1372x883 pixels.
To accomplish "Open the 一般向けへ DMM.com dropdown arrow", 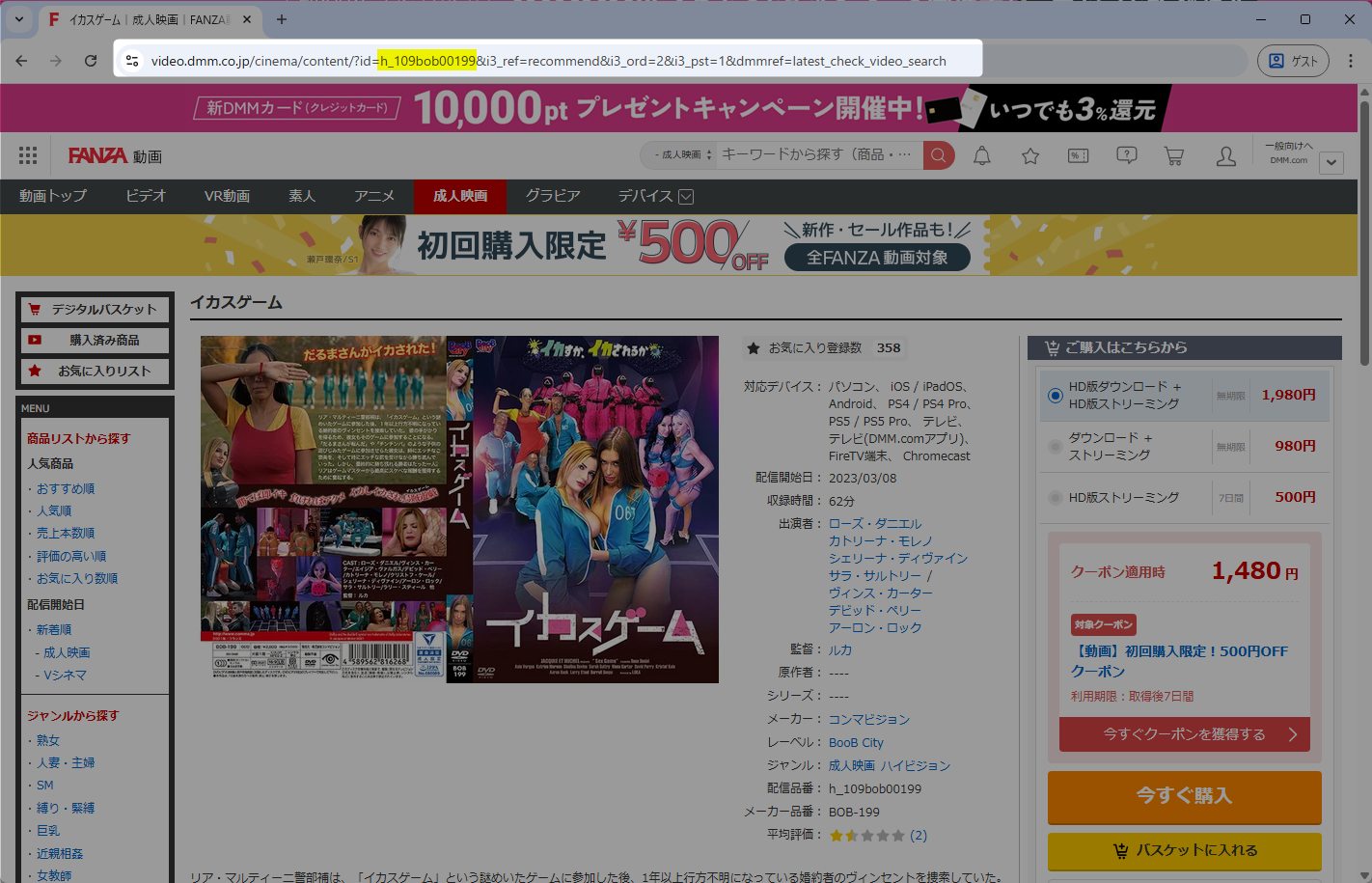I will click(1331, 162).
